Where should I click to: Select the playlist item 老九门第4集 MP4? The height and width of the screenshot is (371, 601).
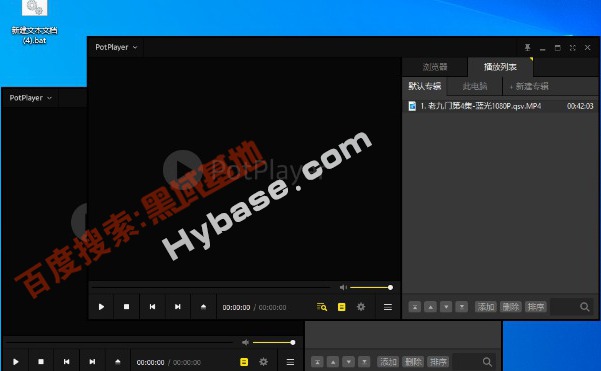point(501,106)
